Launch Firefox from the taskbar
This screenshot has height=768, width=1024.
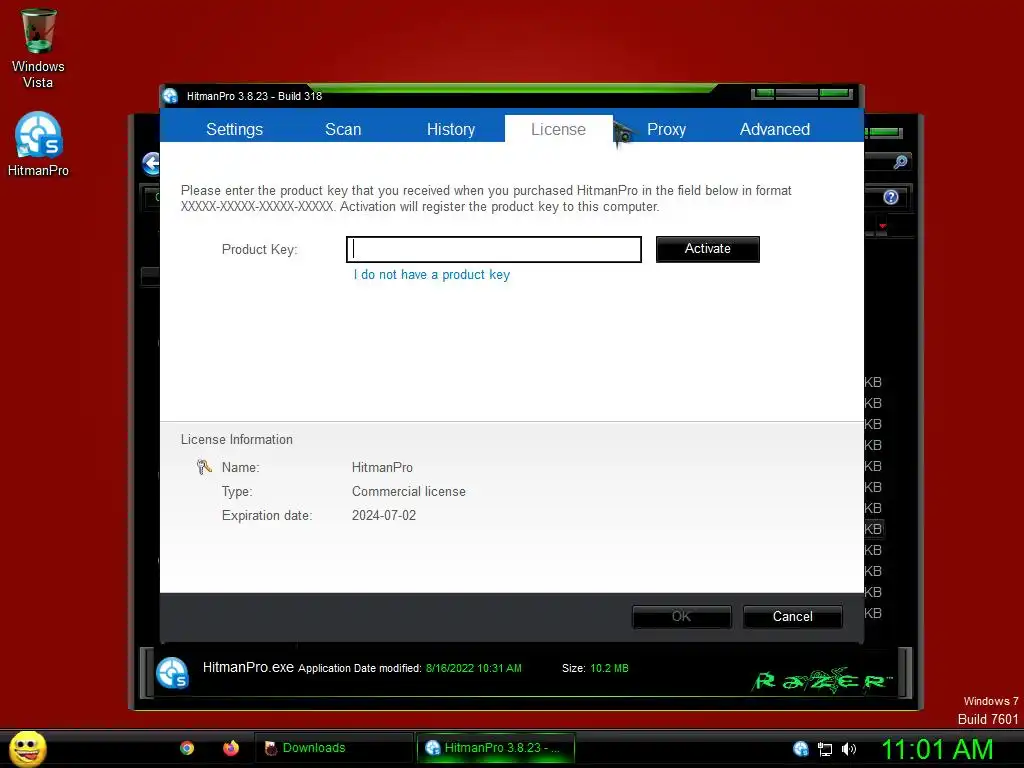(231, 748)
